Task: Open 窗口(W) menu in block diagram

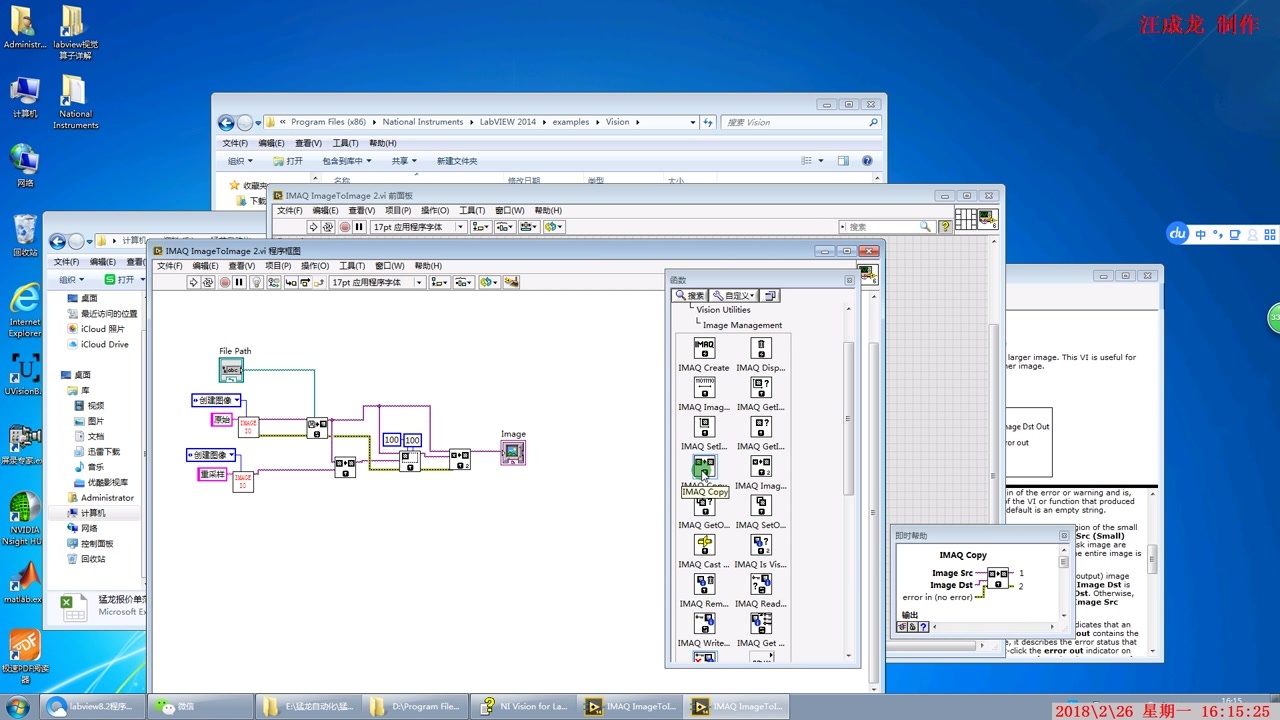Action: coord(390,266)
